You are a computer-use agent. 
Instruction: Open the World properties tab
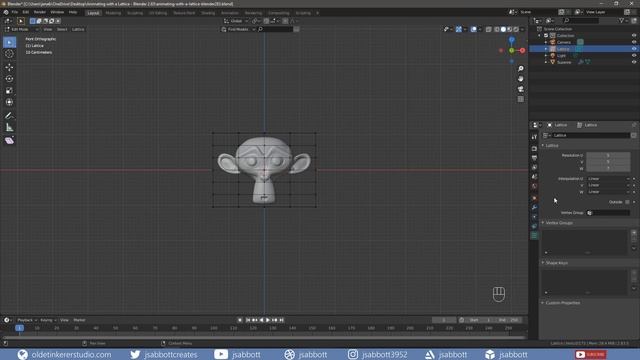coord(534,186)
